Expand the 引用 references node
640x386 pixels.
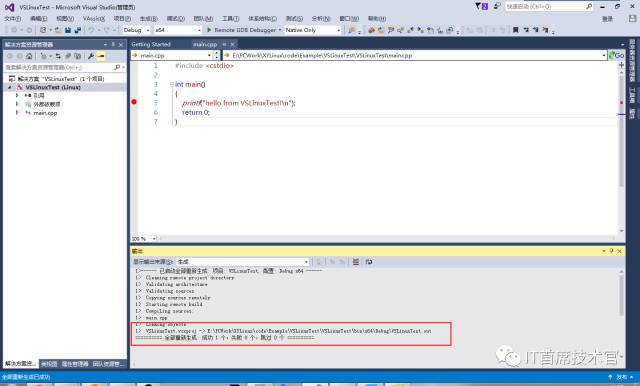17,95
